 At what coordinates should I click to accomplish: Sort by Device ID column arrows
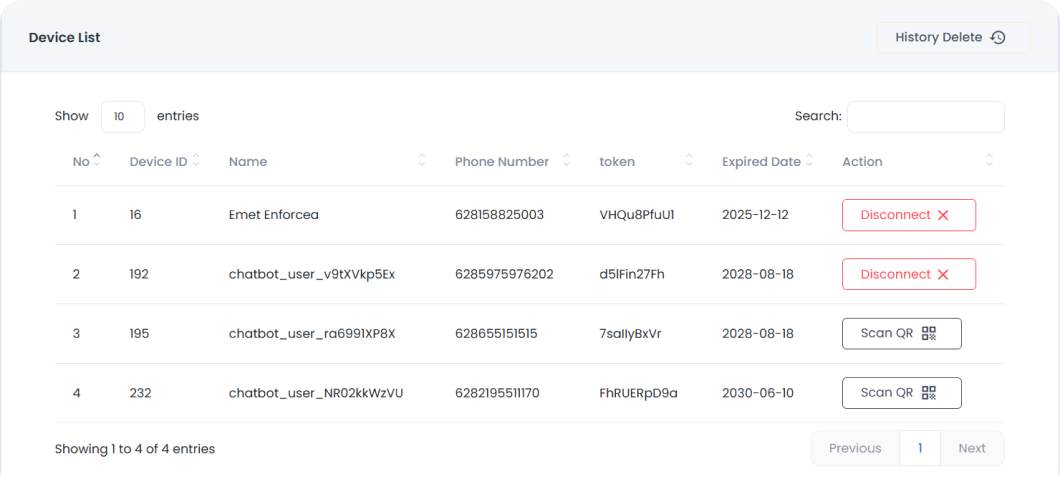[x=196, y=160]
